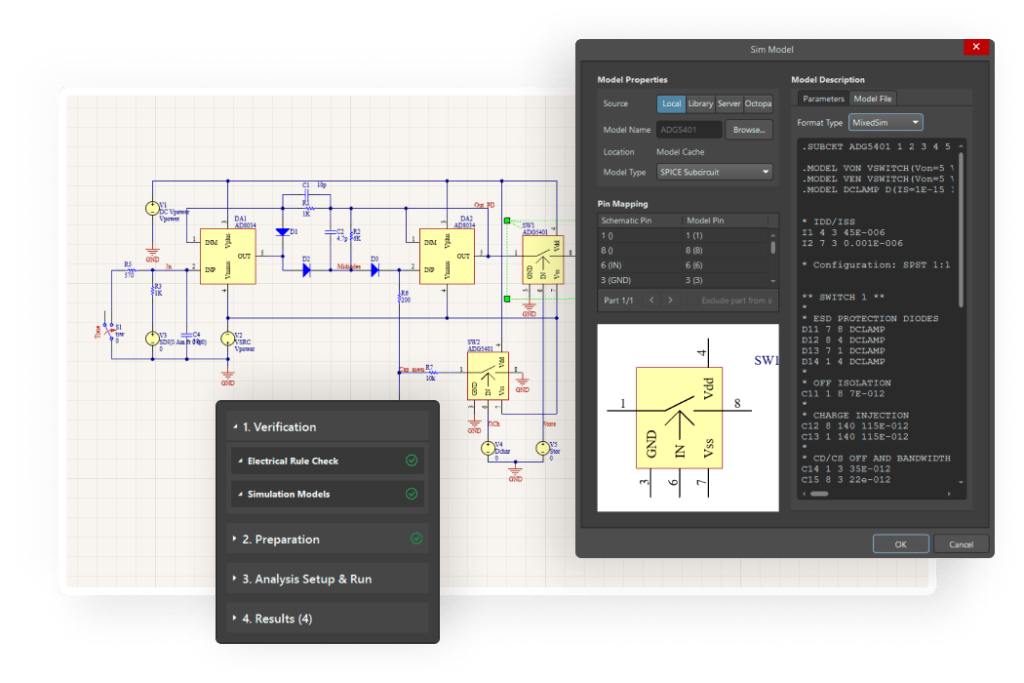Click the horizontal scrollbar under model text
This screenshot has height=683, width=1024.
coord(820,494)
